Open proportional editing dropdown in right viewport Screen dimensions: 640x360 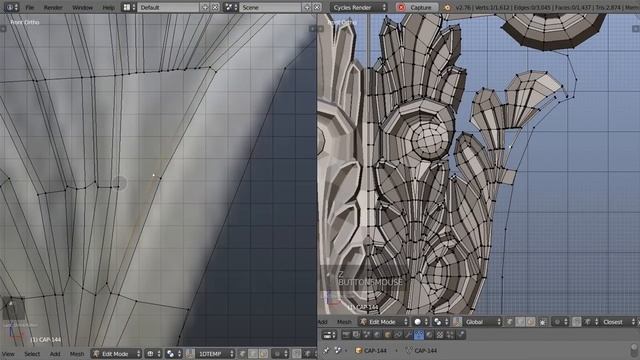point(559,322)
